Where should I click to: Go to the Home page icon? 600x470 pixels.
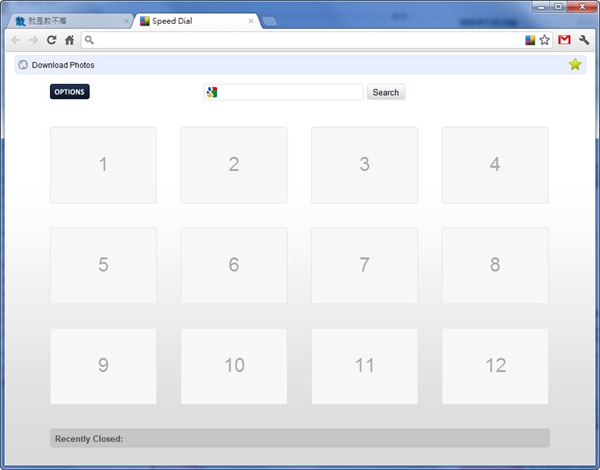coord(69,40)
